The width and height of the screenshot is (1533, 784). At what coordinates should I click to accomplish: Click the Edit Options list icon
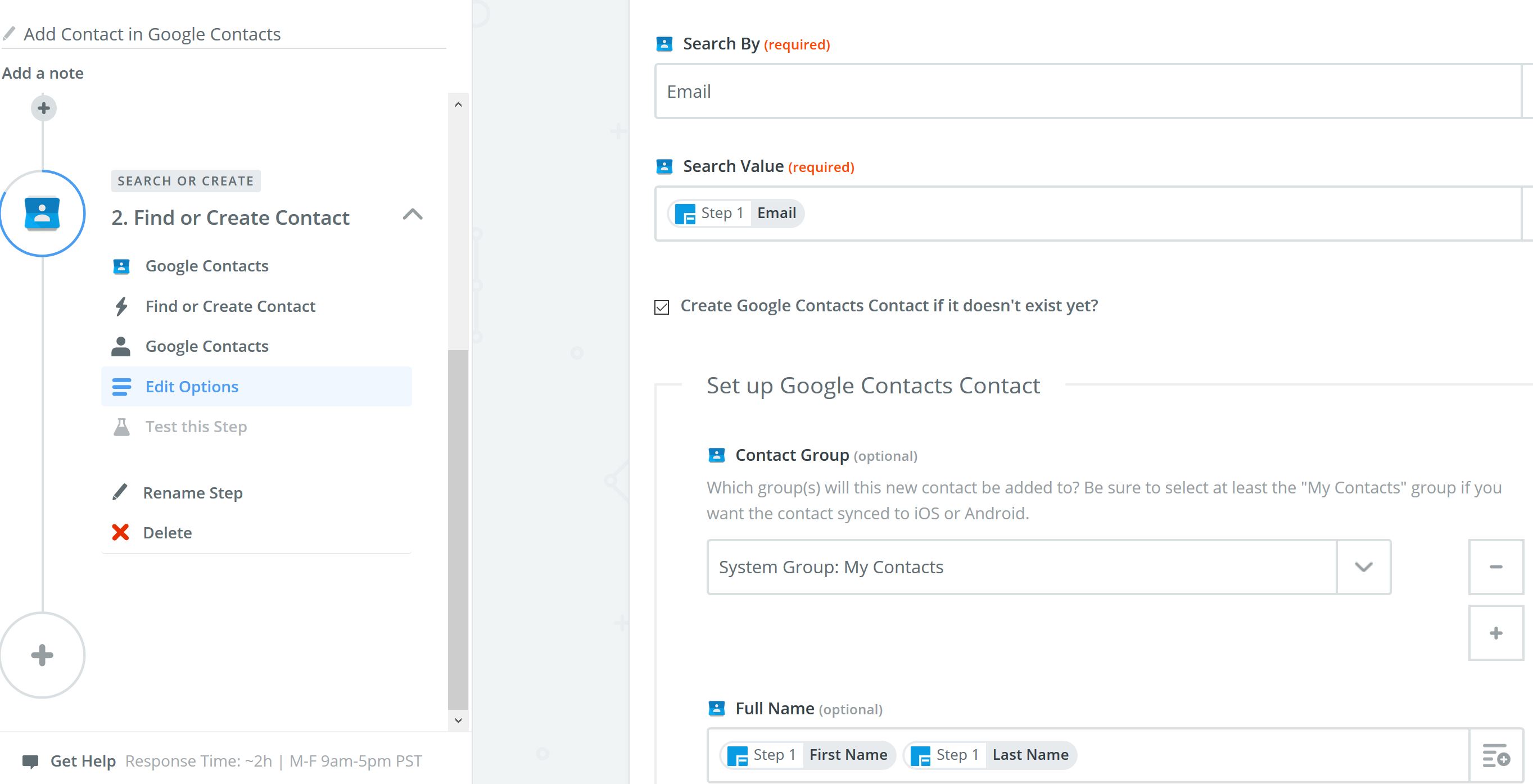[121, 387]
